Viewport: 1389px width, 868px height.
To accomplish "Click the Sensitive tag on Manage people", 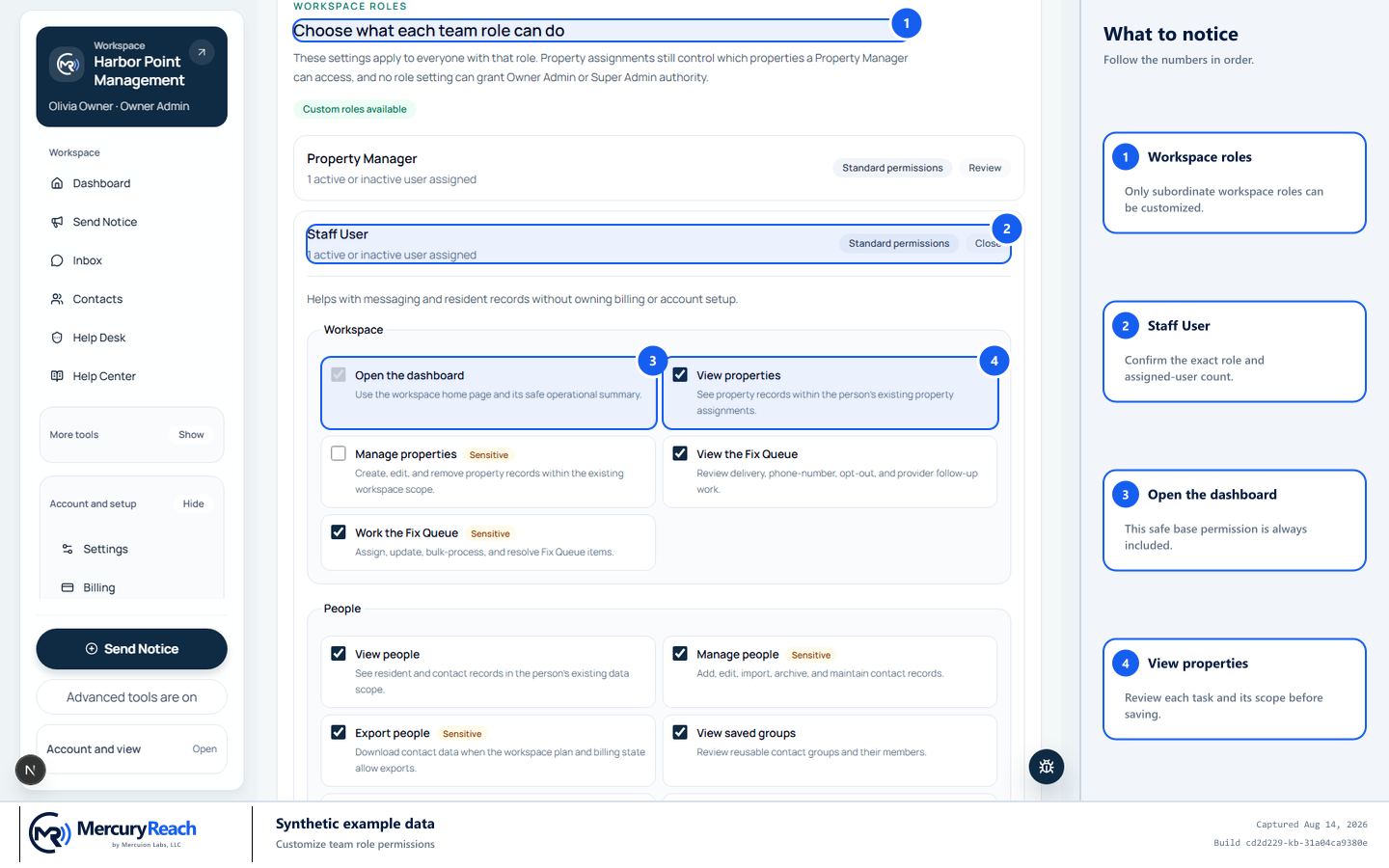I will 811,655.
